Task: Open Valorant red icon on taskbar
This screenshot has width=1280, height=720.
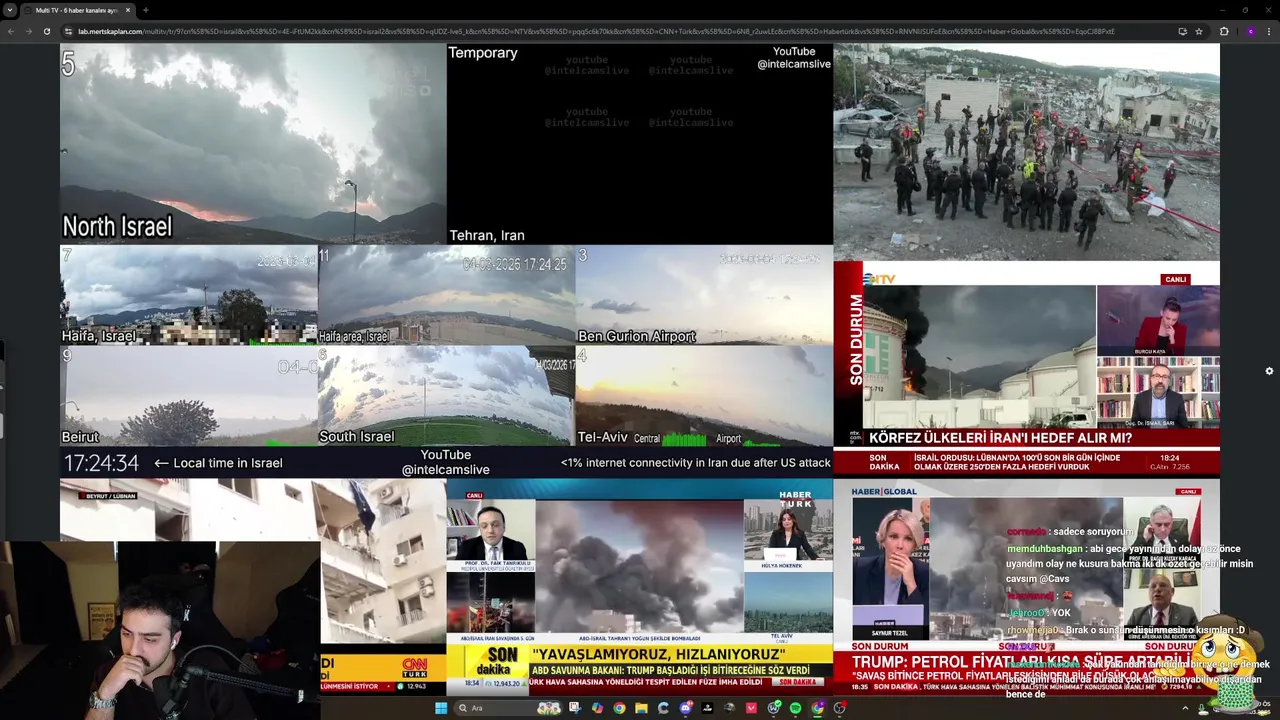Action: coord(751,708)
